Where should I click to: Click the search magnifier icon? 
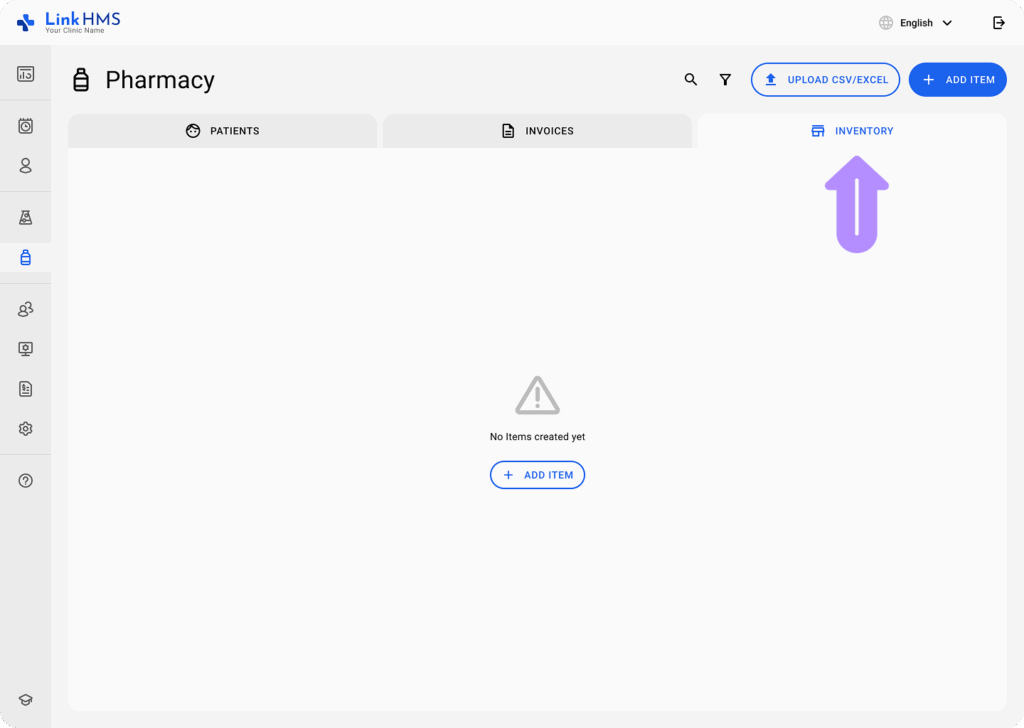click(x=690, y=80)
